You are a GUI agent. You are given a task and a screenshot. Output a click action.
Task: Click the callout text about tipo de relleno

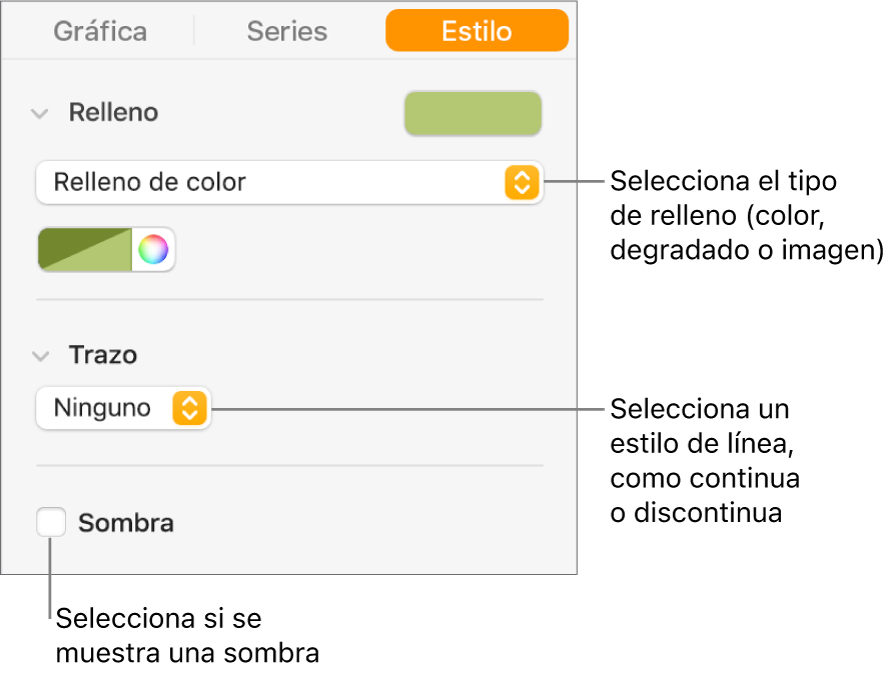745,215
